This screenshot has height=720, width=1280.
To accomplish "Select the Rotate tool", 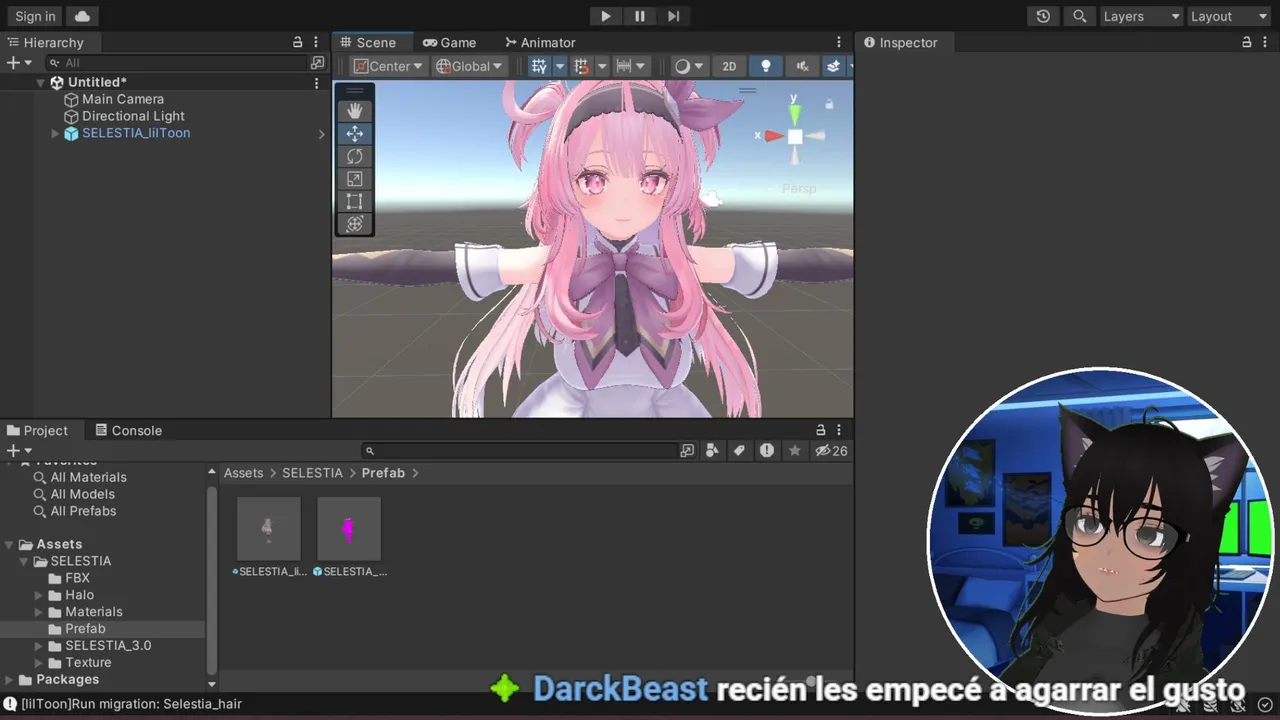I will pyautogui.click(x=354, y=156).
